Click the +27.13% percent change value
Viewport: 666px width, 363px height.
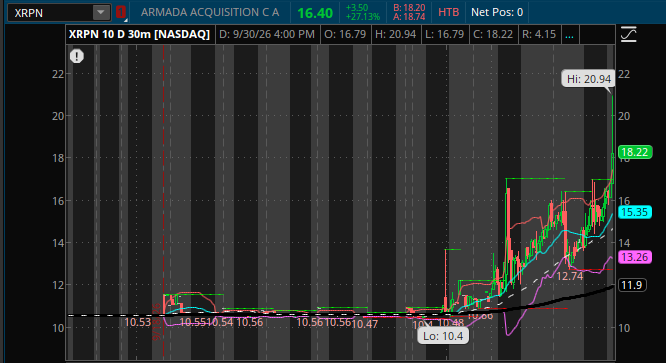pyautogui.click(x=363, y=17)
